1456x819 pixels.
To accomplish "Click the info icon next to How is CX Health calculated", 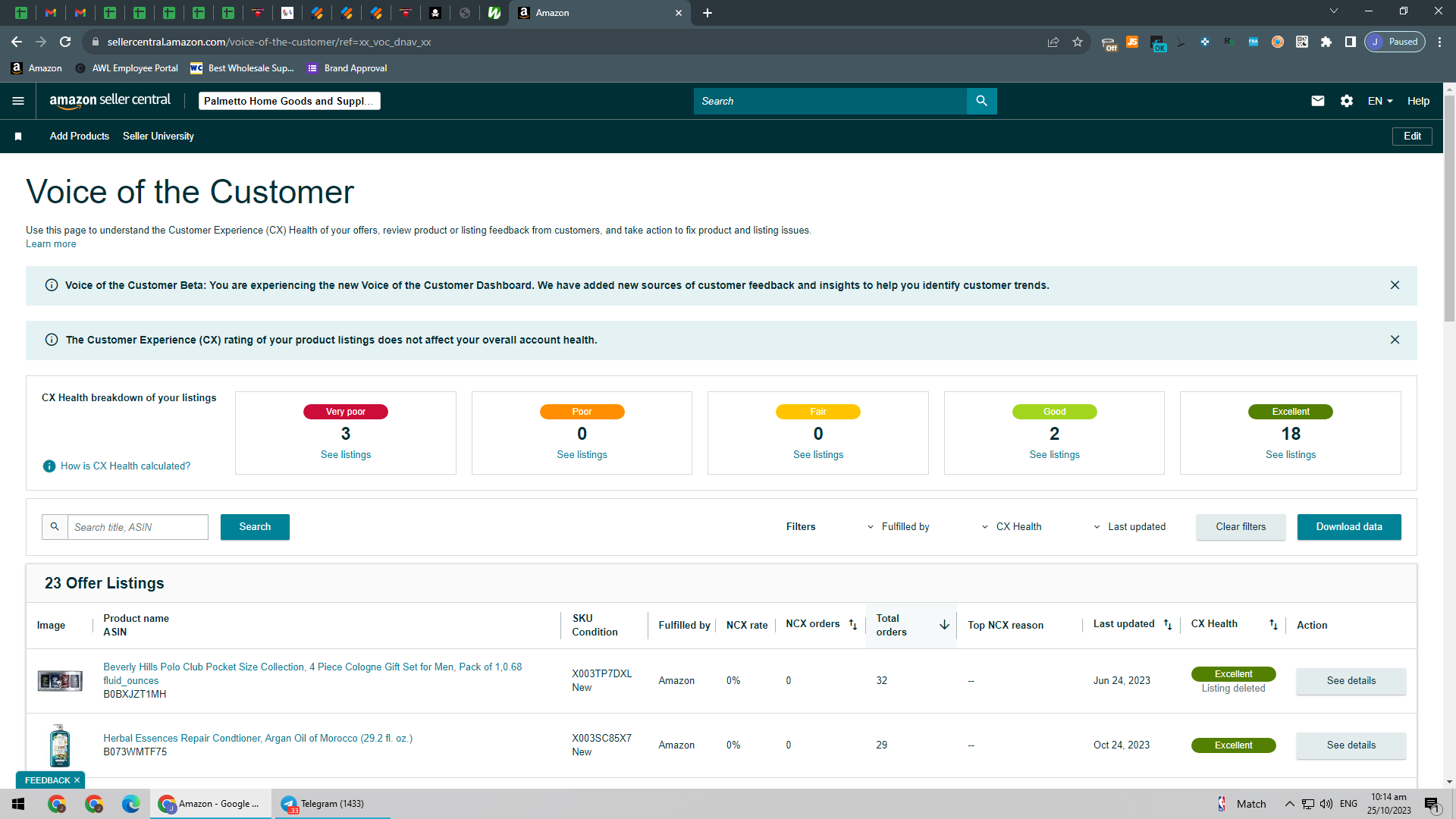I will [49, 466].
